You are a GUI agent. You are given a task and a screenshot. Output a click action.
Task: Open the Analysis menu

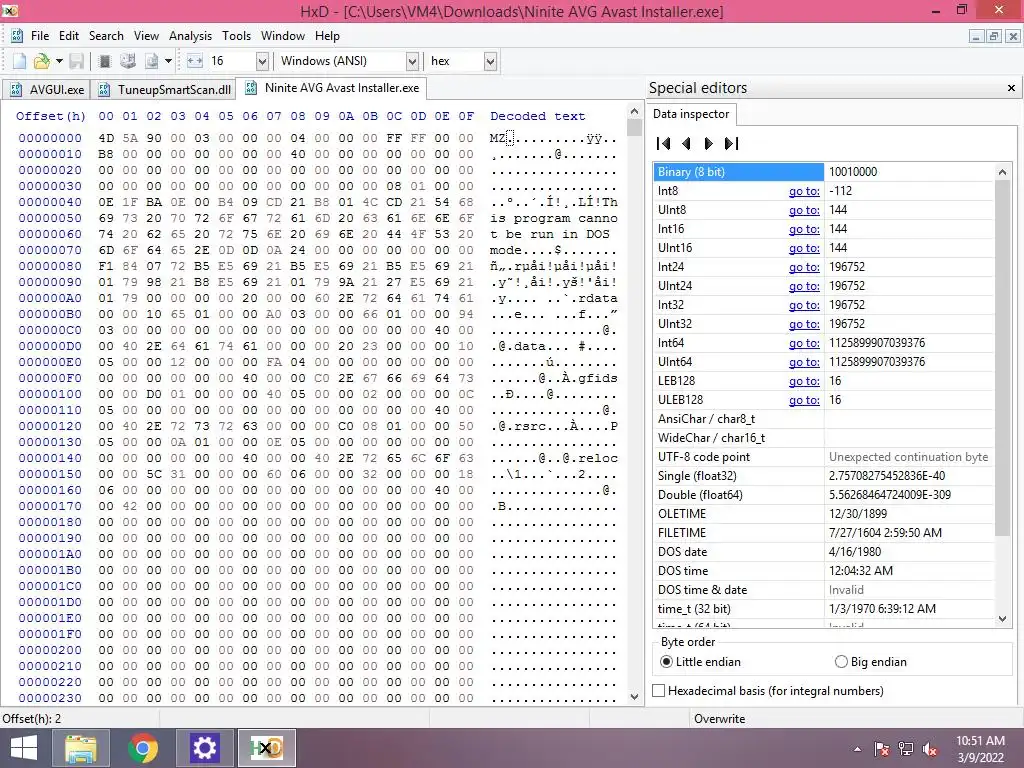190,36
